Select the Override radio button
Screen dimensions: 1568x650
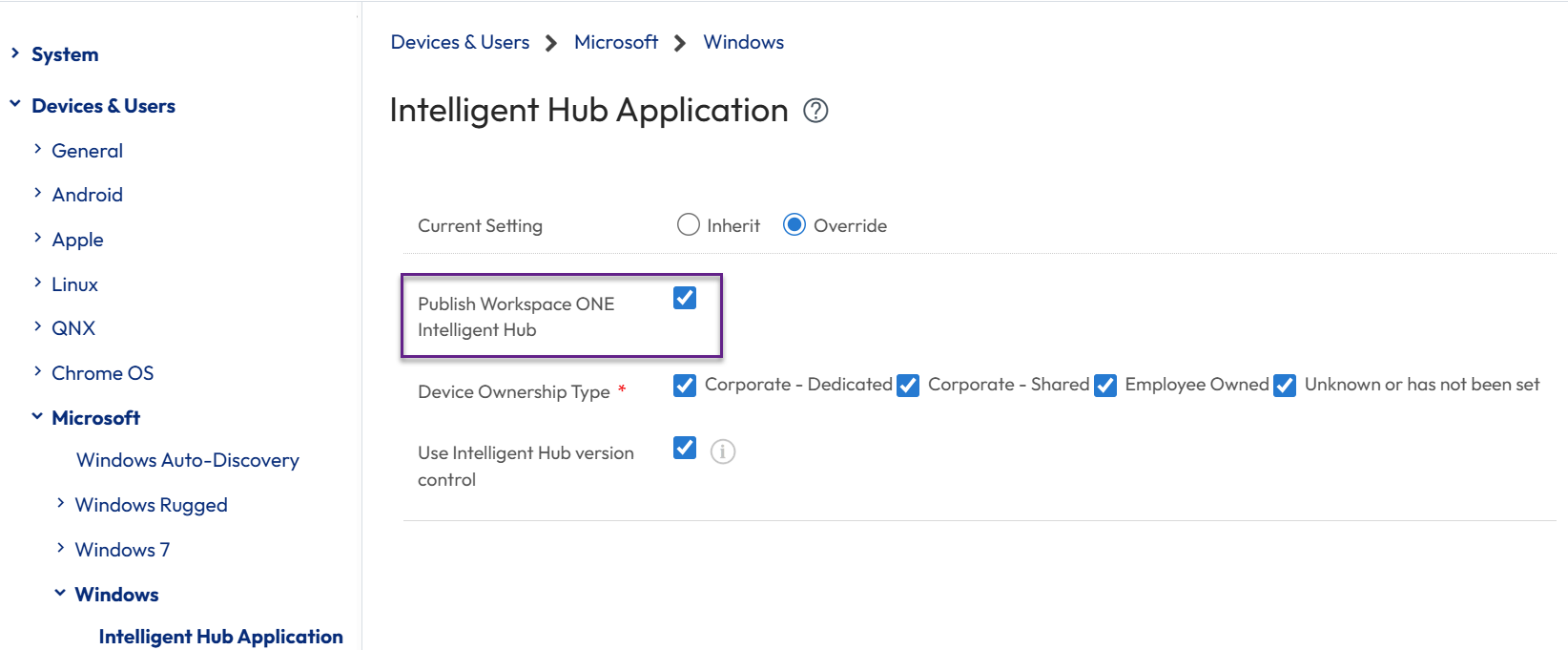tap(794, 225)
